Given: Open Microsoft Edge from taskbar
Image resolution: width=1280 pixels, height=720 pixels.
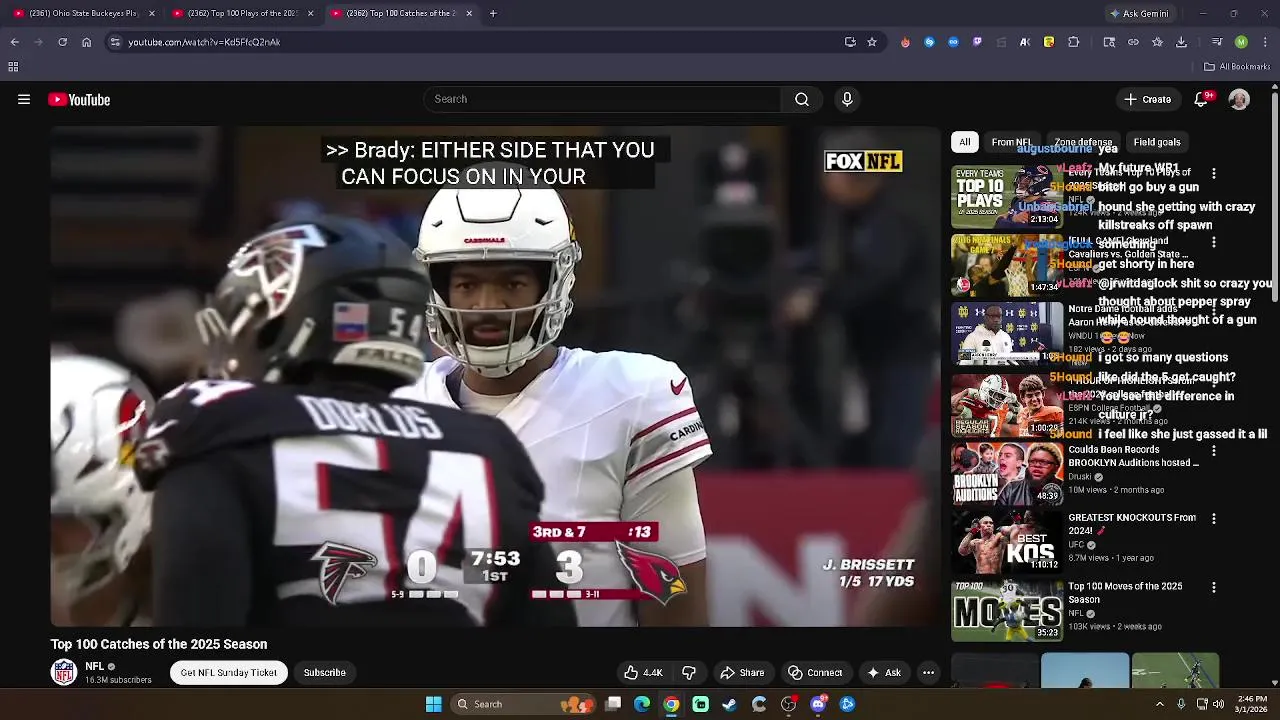Looking at the screenshot, I should point(642,704).
